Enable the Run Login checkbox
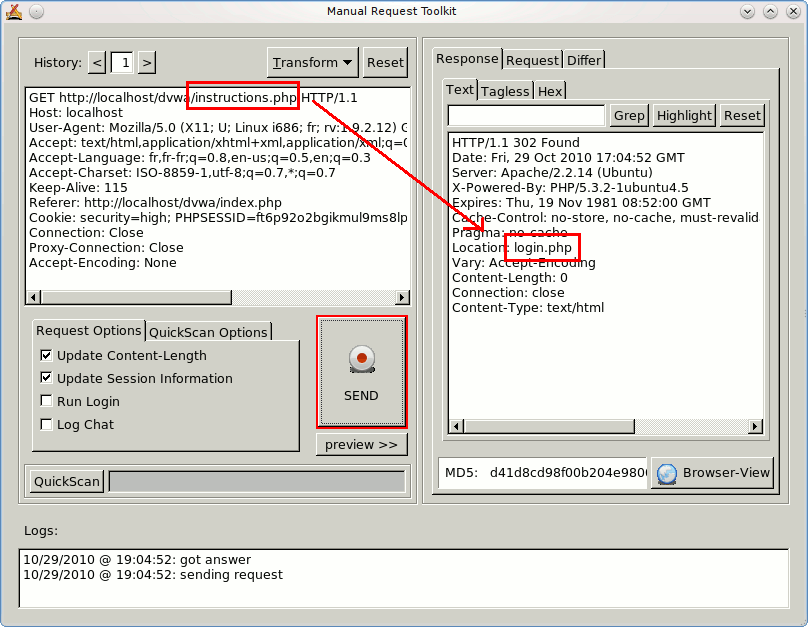 tap(46, 401)
